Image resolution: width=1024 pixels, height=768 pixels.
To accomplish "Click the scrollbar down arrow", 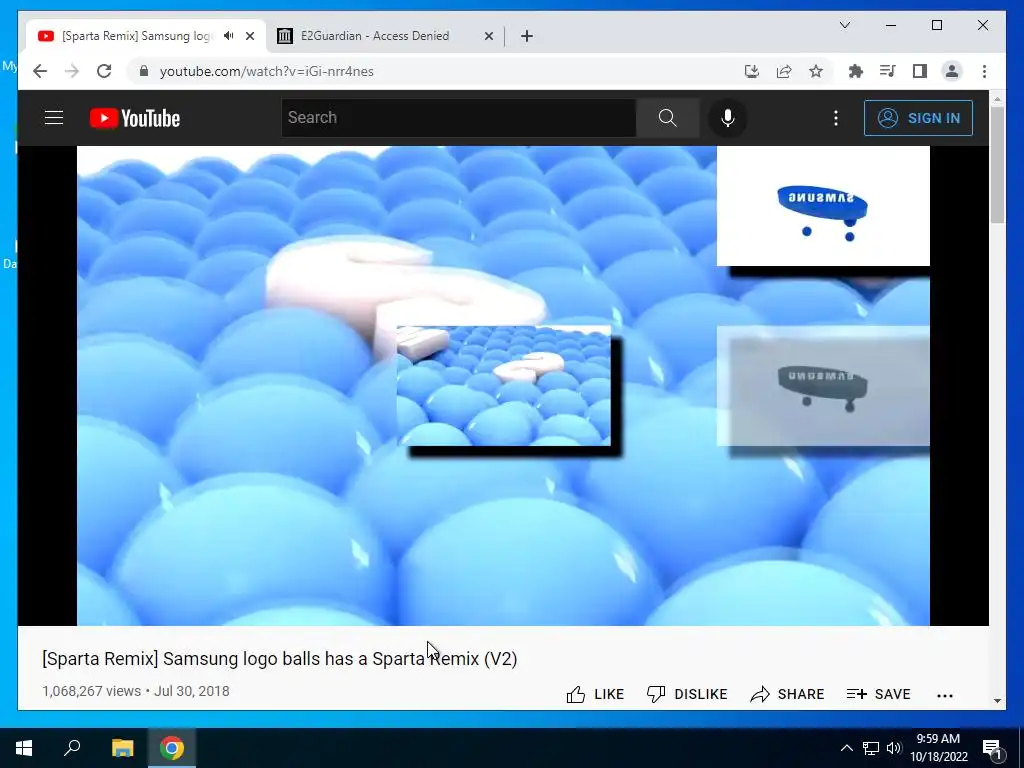I will [997, 701].
